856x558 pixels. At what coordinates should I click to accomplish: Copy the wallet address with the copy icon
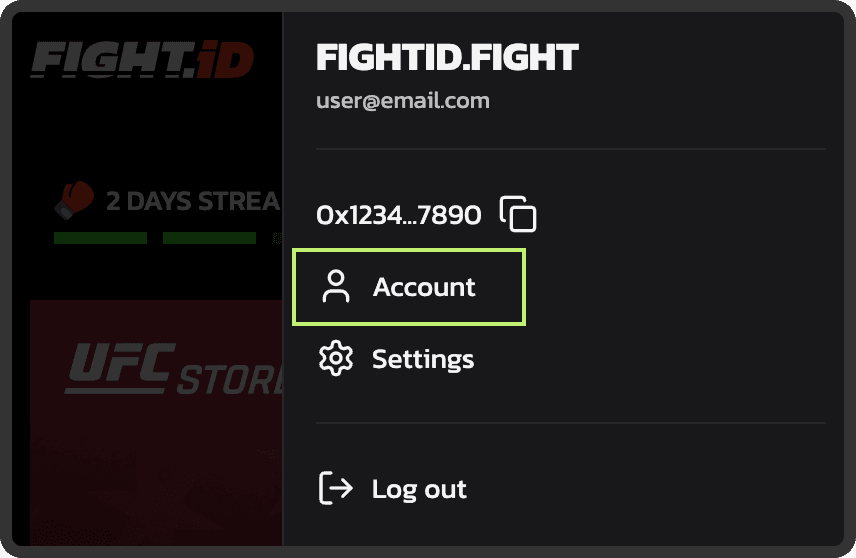coord(518,214)
